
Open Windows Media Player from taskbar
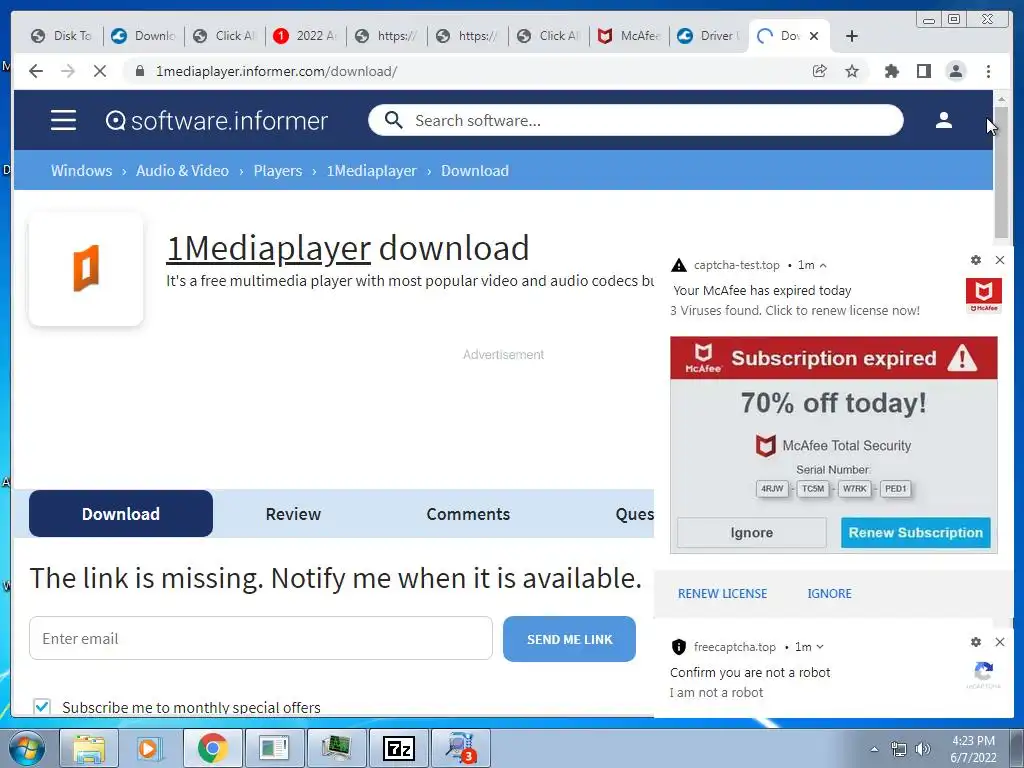[x=150, y=748]
